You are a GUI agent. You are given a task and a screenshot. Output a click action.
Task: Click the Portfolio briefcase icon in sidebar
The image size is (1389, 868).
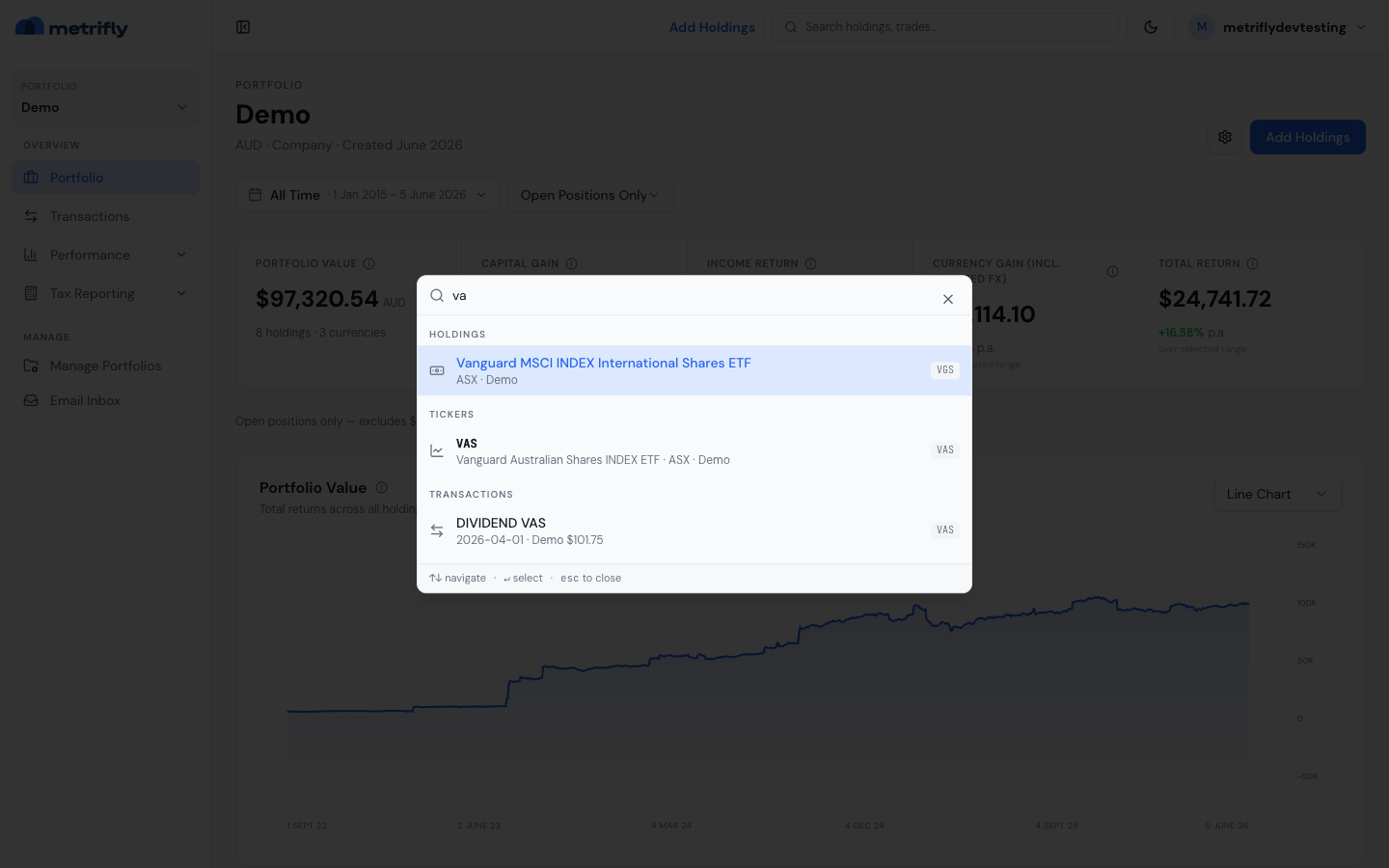click(x=31, y=177)
